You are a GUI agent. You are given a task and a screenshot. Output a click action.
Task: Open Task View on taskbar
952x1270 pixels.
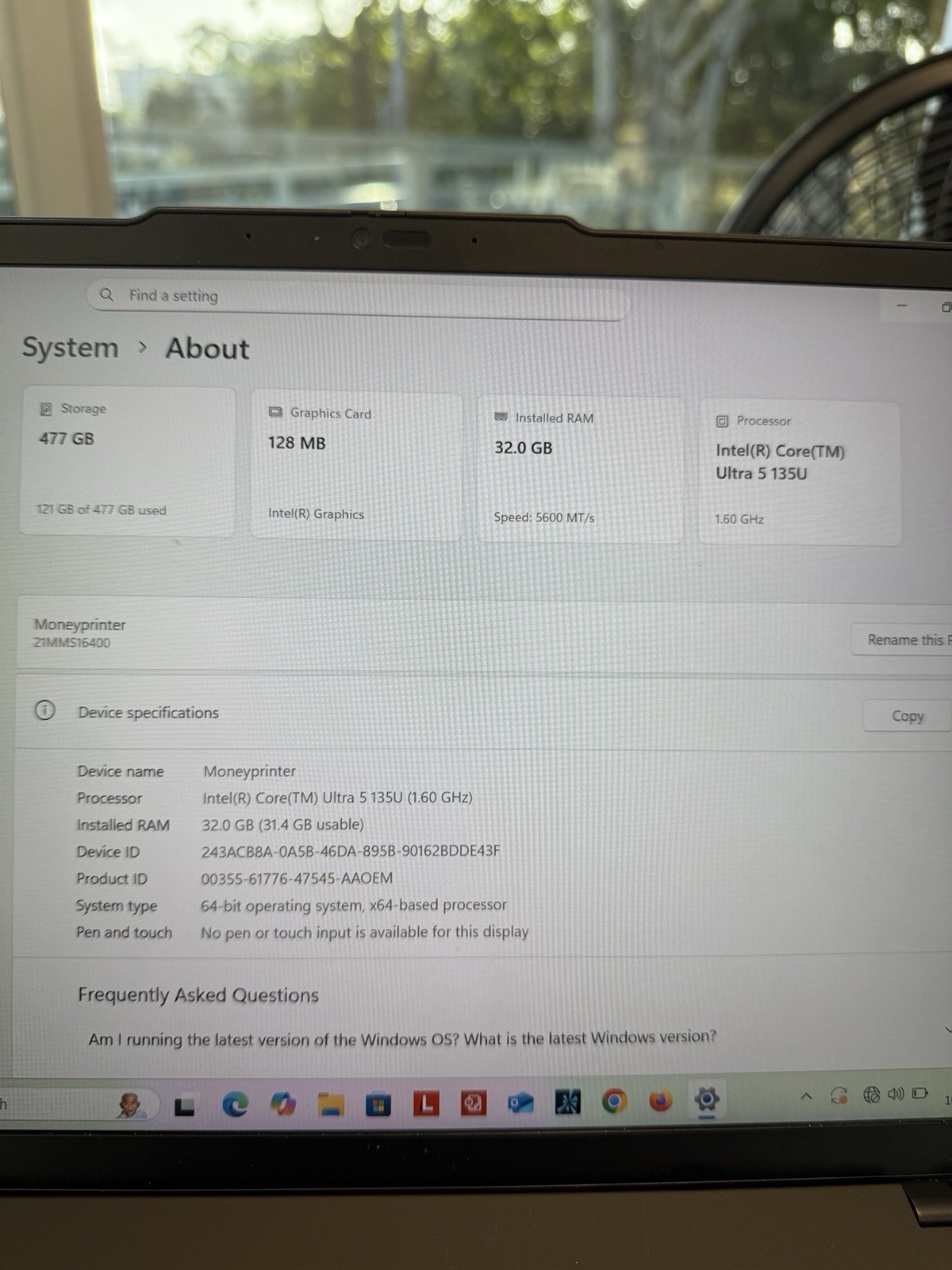pos(185,1106)
